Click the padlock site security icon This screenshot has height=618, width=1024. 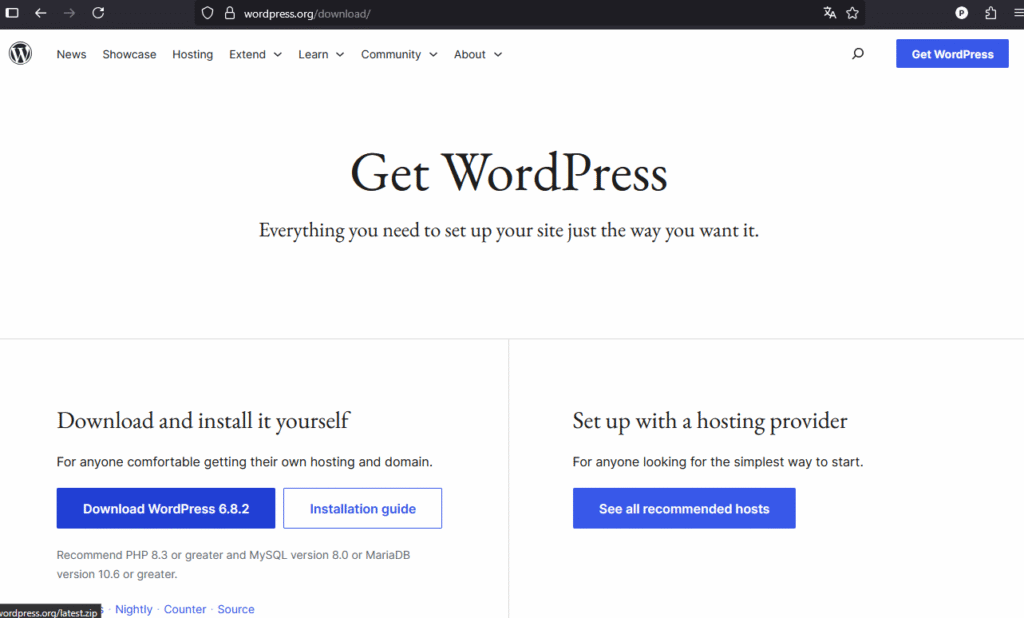click(229, 13)
